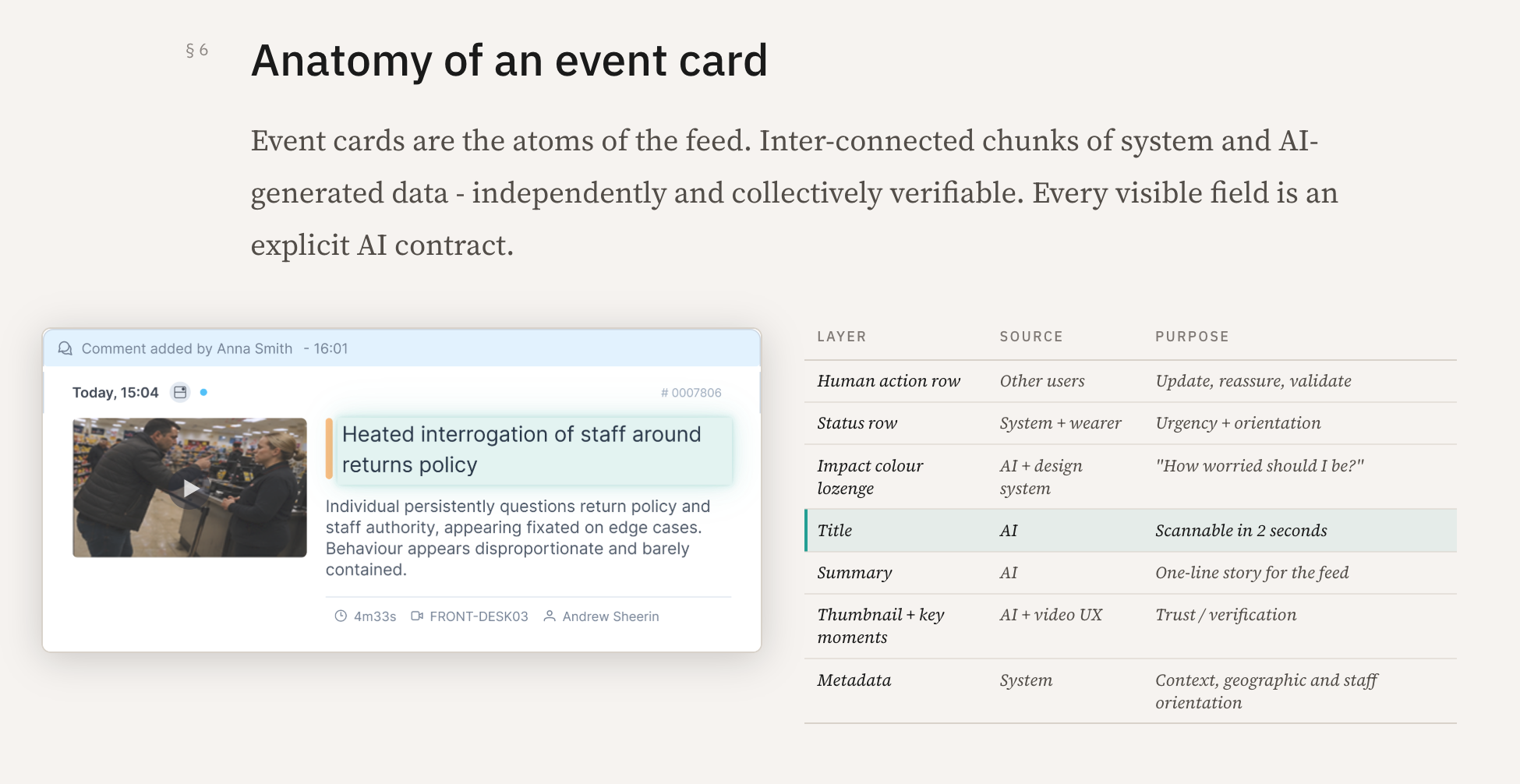
Task: Click event number # 0007806
Action: tap(691, 392)
